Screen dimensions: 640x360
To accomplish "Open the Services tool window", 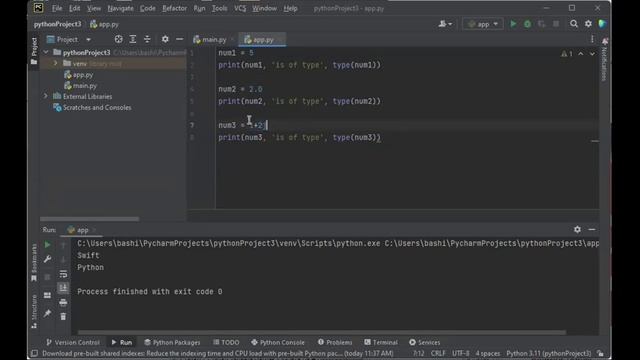I will pyautogui.click(x=424, y=342).
